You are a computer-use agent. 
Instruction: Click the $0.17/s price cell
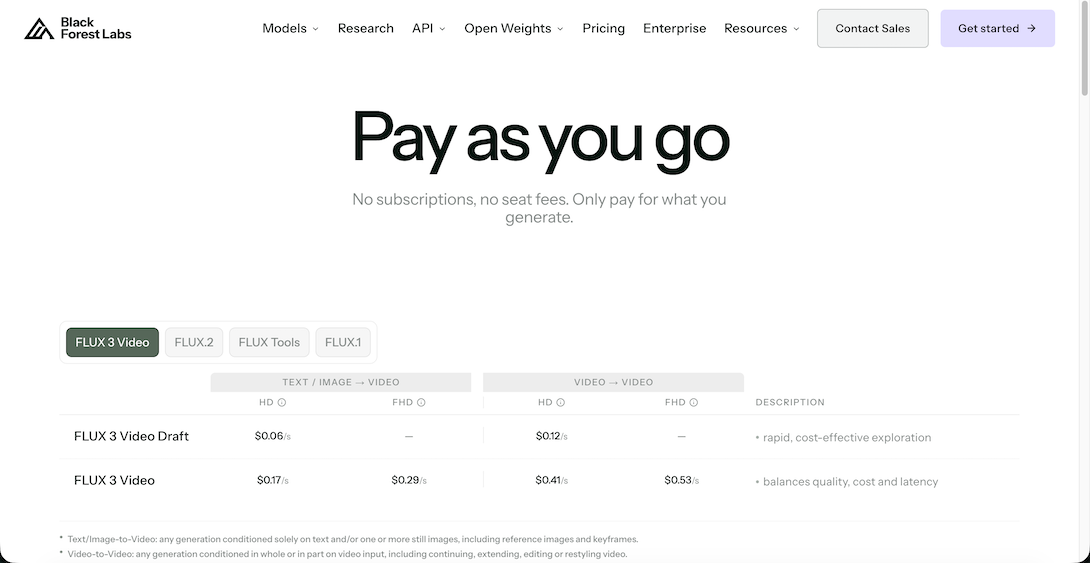(x=272, y=480)
